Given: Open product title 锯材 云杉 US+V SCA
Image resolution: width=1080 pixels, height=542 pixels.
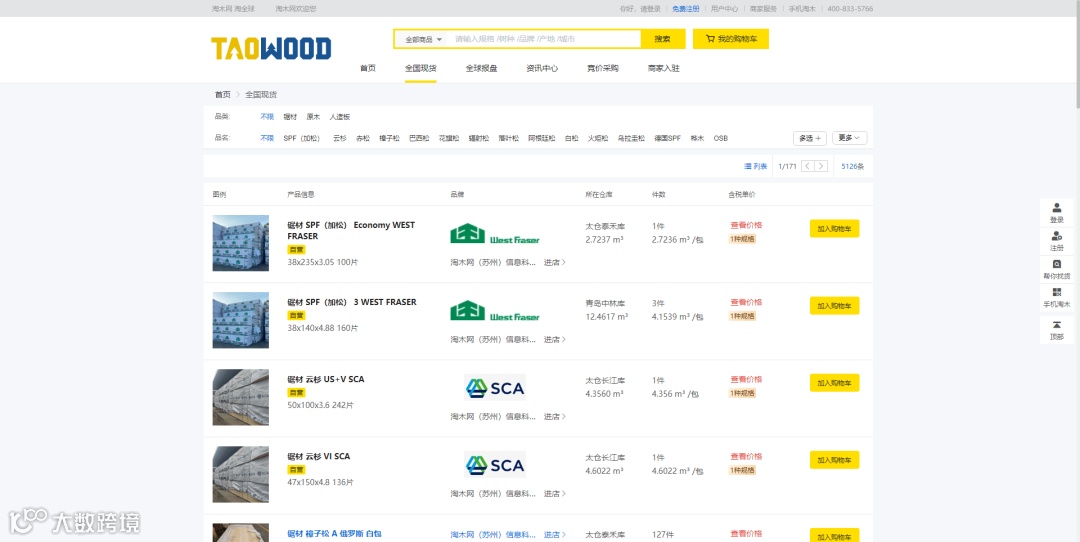Looking at the screenshot, I should click(x=326, y=379).
